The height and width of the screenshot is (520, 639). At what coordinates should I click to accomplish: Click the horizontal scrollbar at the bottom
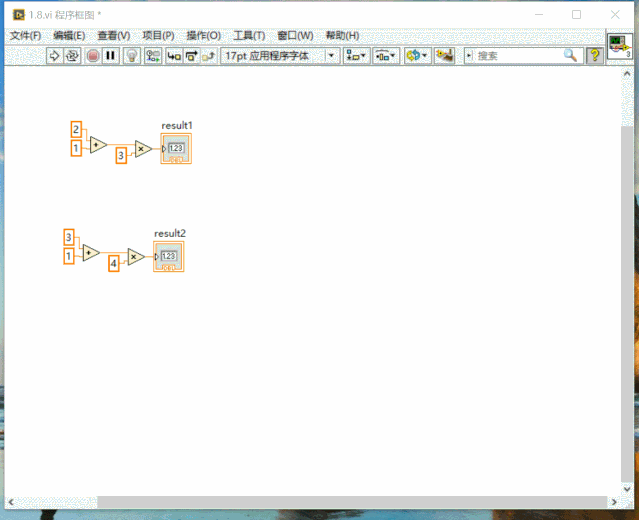[x=300, y=501]
